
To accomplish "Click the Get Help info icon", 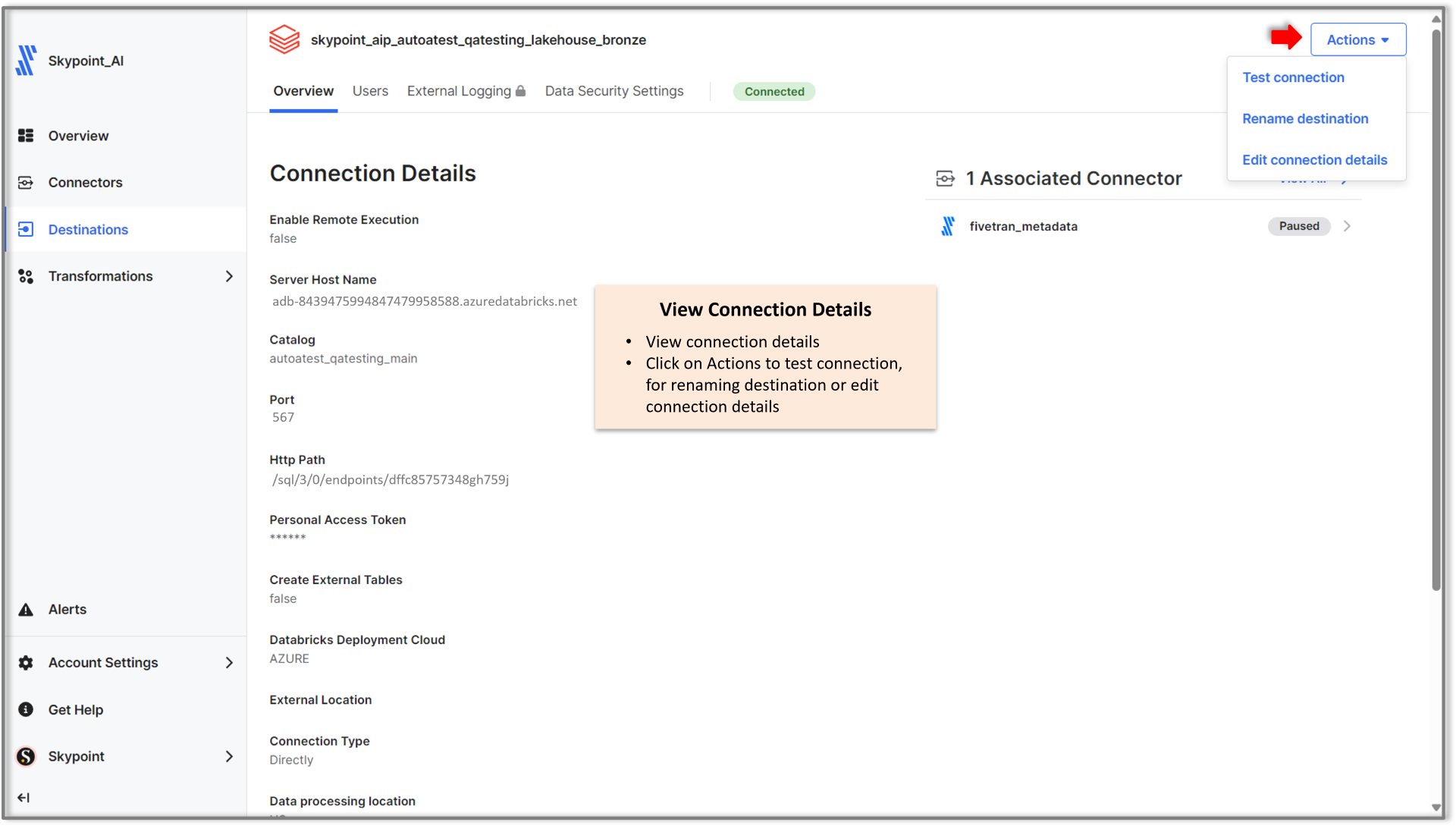I will pyautogui.click(x=26, y=710).
